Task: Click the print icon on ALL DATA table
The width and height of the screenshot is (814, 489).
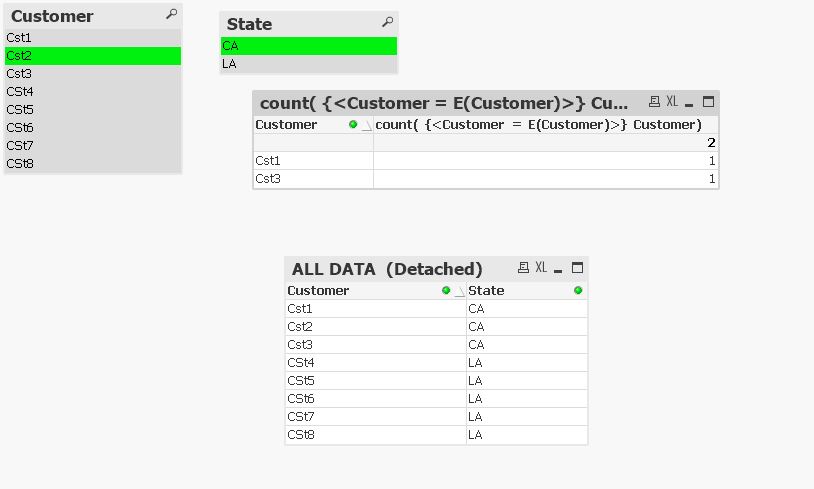Action: tap(523, 268)
